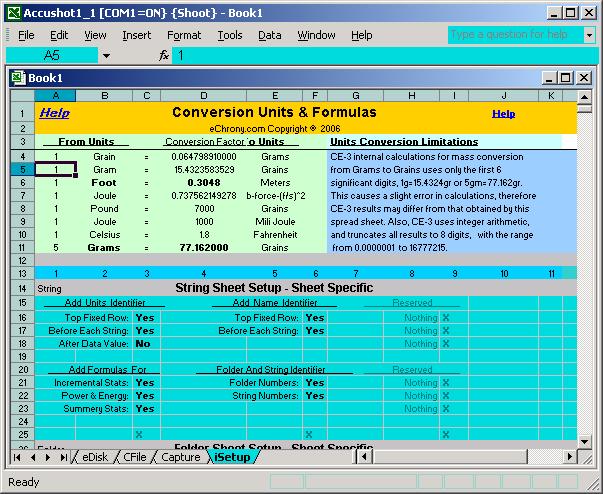This screenshot has width=603, height=494.
Task: Click the vertical scrollbar up arrow
Action: coord(584,97)
